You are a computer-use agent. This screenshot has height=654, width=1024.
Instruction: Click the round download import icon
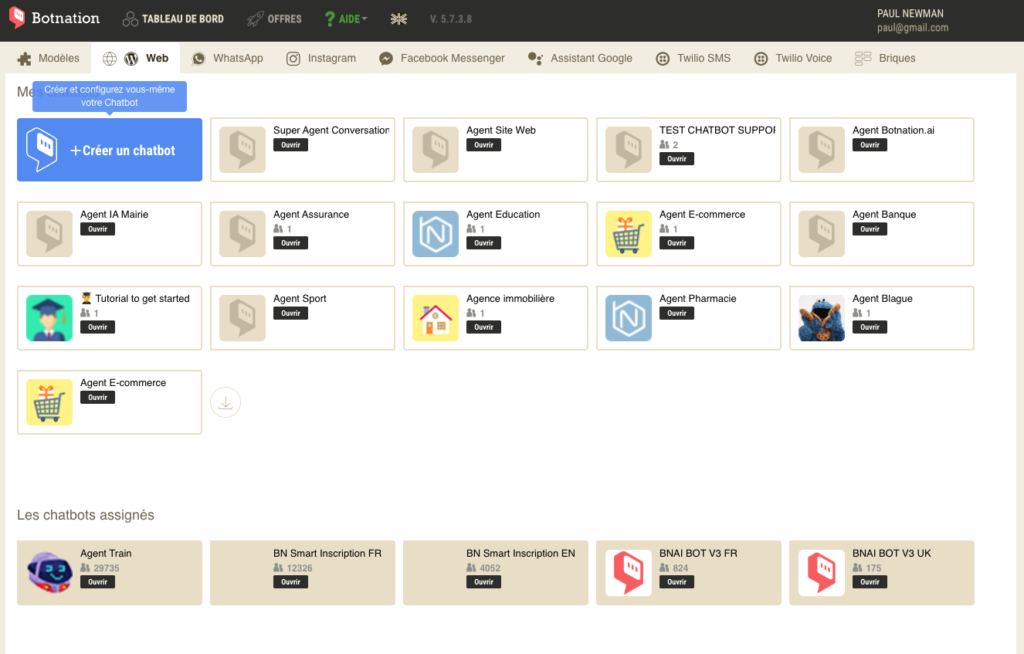(225, 402)
